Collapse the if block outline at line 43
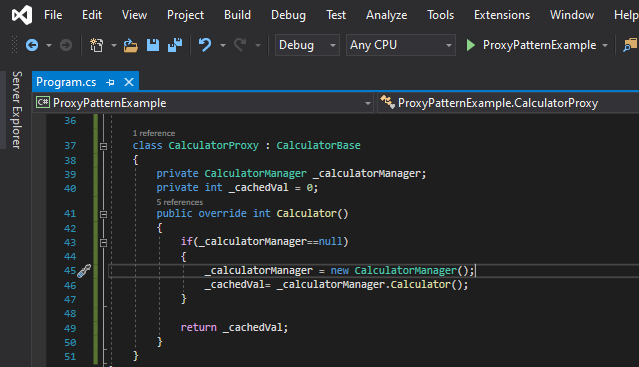 (x=104, y=242)
